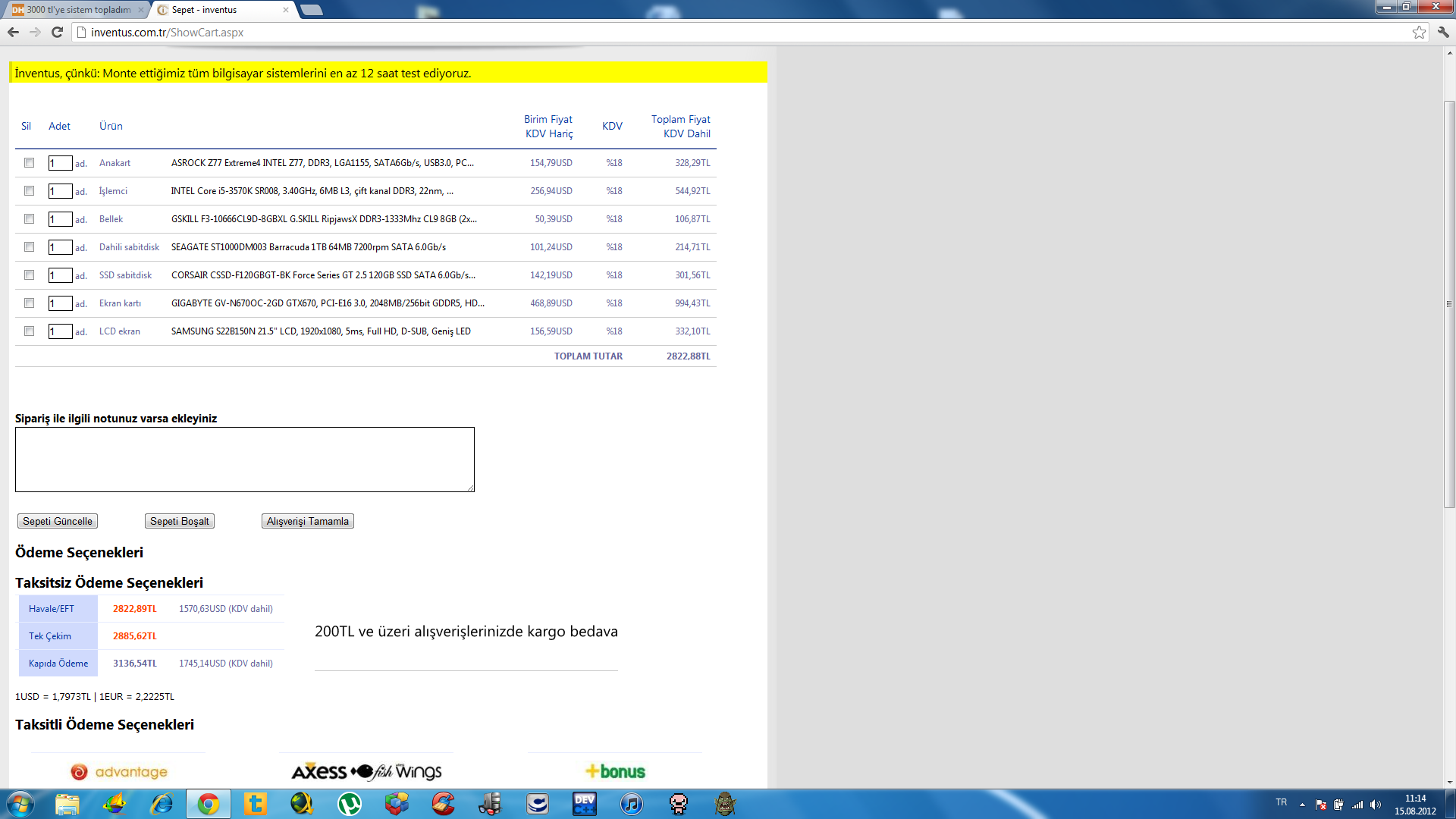Image resolution: width=1456 pixels, height=819 pixels.
Task: Open the Axess Wings installment option
Action: pos(367,772)
